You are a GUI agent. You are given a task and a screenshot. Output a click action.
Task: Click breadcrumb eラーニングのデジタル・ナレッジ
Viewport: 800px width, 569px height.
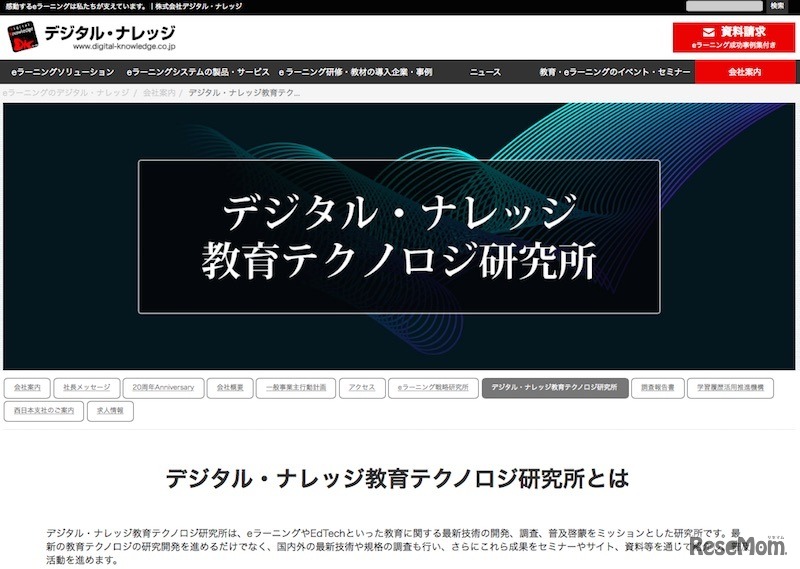click(x=66, y=93)
